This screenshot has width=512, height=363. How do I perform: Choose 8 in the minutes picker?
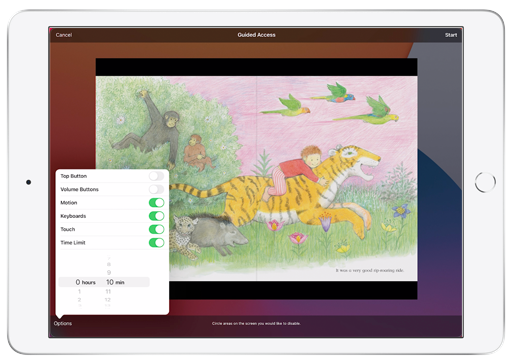coord(109,264)
